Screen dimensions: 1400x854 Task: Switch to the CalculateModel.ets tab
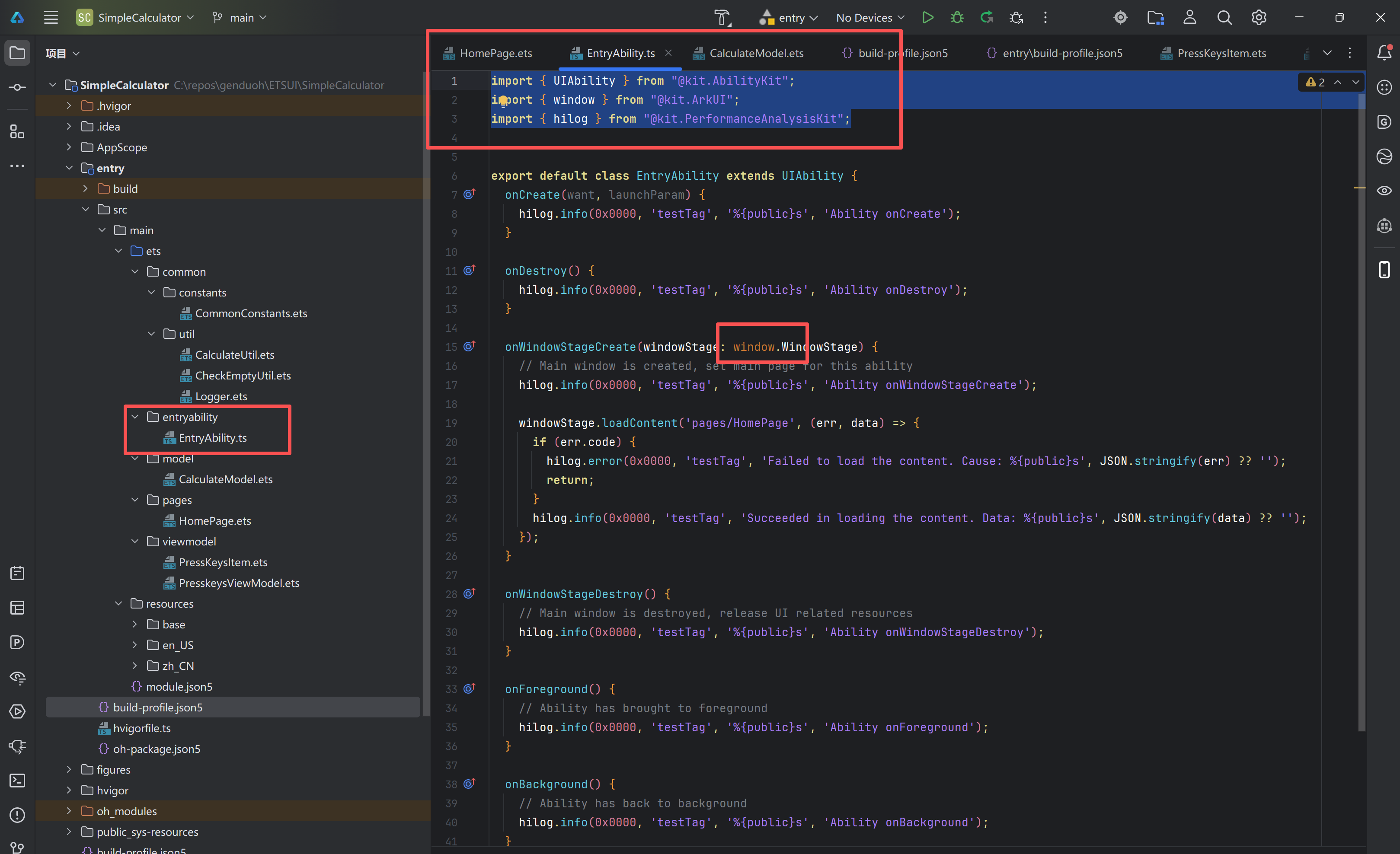click(756, 53)
